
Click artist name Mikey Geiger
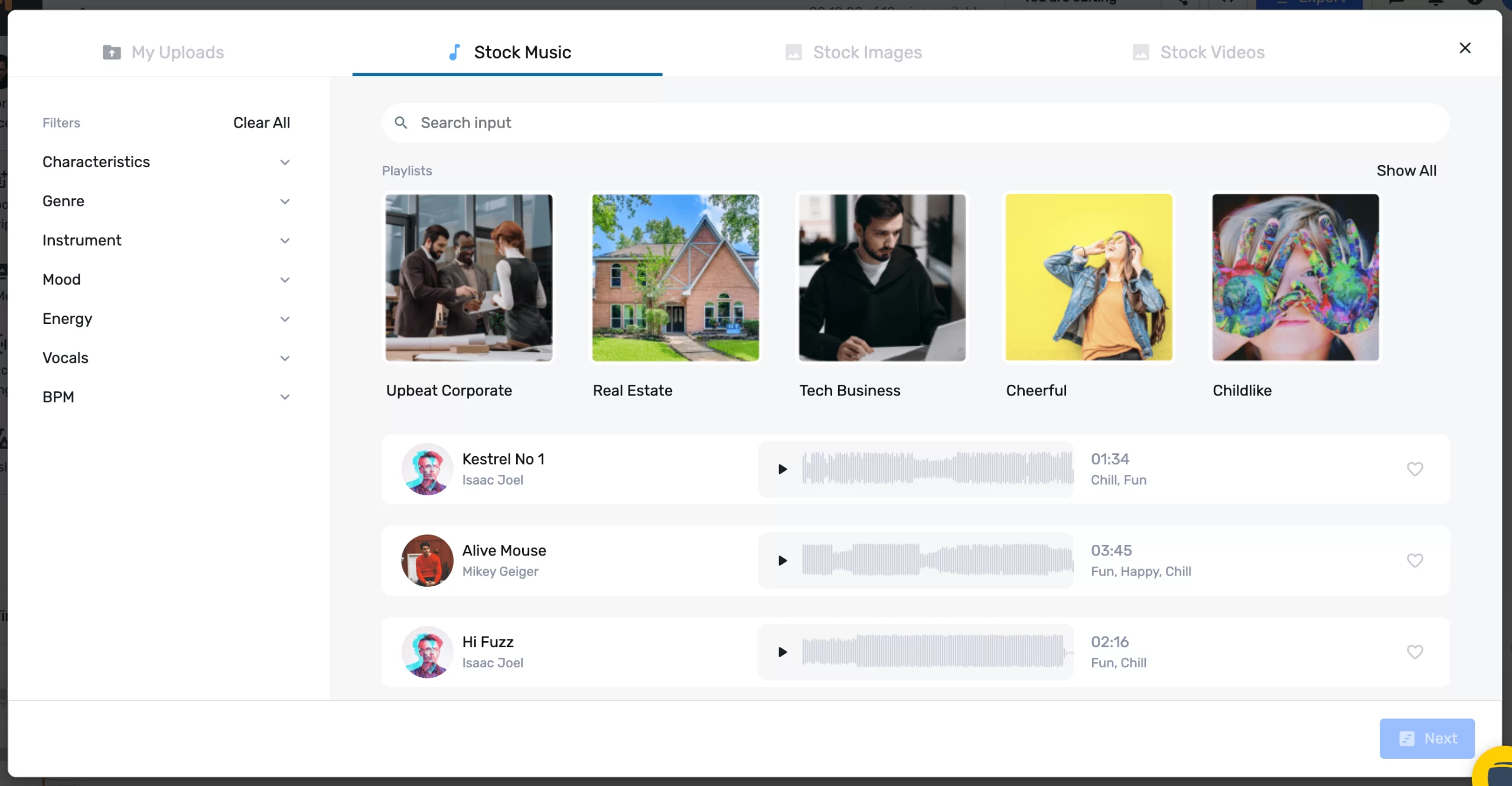click(500, 571)
